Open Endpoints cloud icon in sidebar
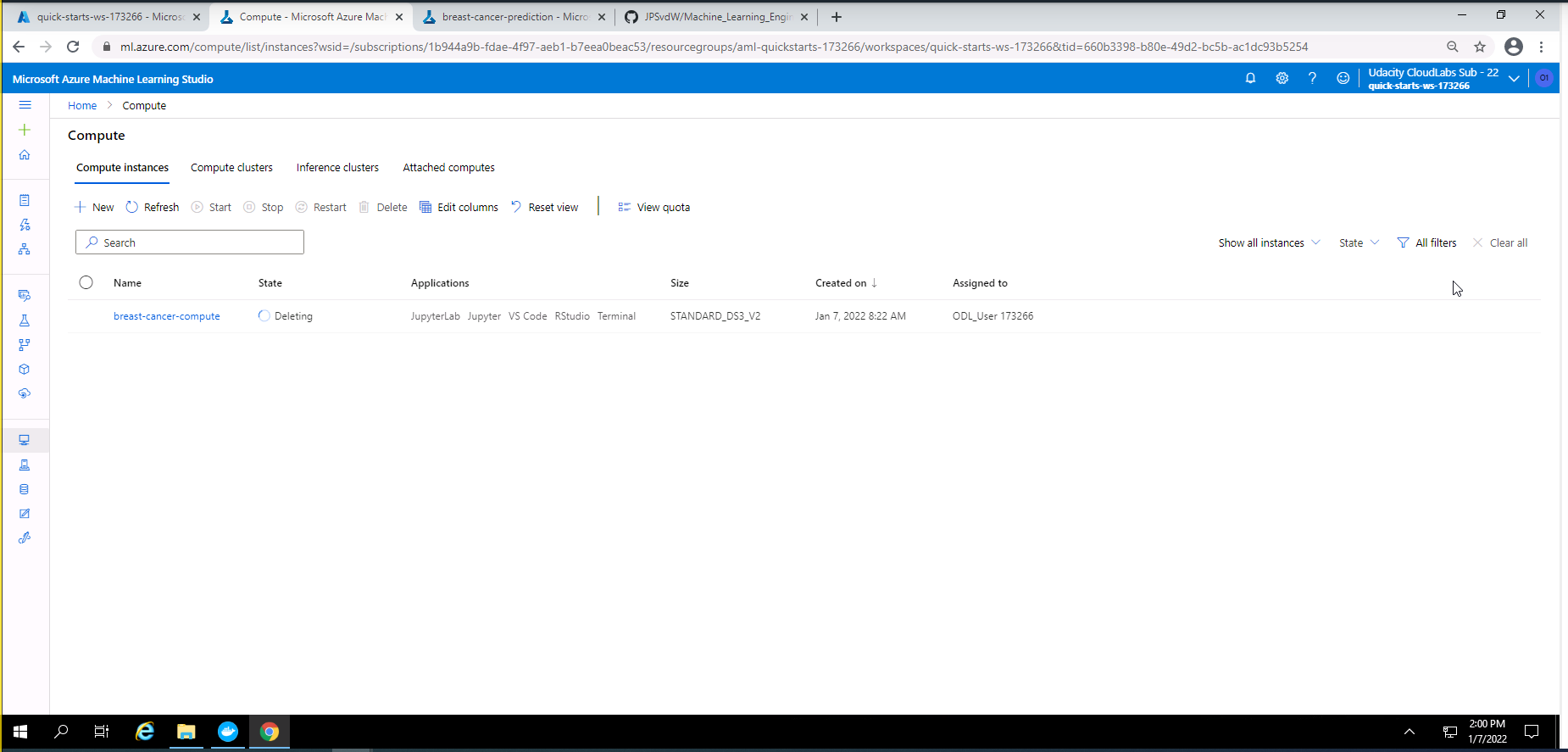 [25, 393]
